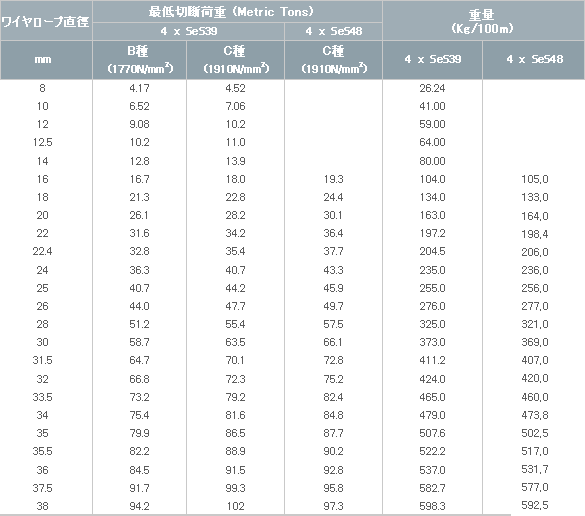Click the 重量 (Kg/100m) header cell

point(484,21)
